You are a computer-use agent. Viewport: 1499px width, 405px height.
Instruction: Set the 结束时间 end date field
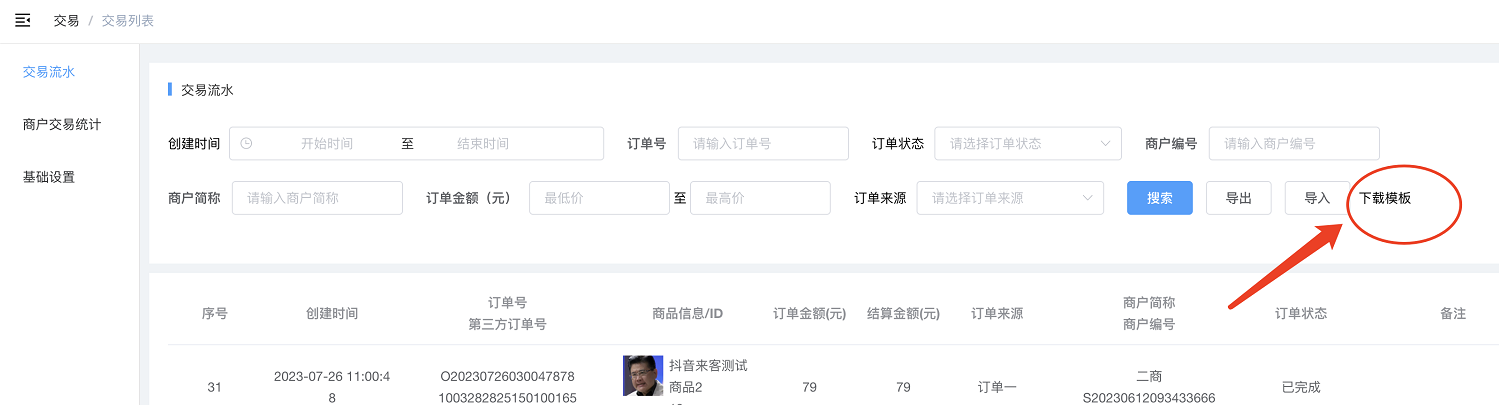tap(483, 143)
